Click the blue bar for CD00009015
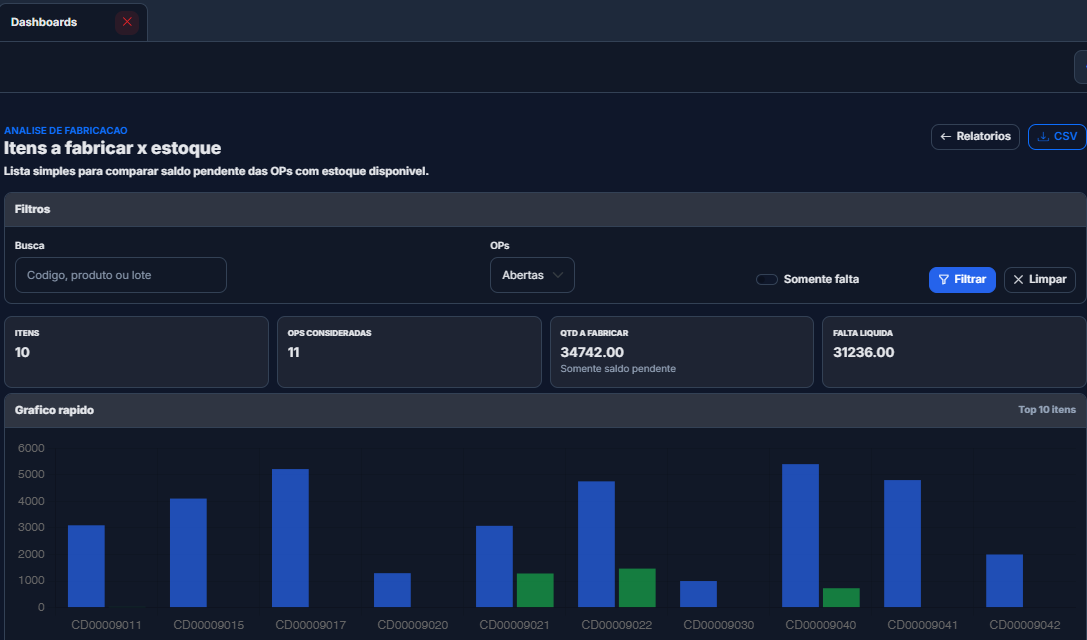Viewport: 1087px width, 640px height. [189, 553]
